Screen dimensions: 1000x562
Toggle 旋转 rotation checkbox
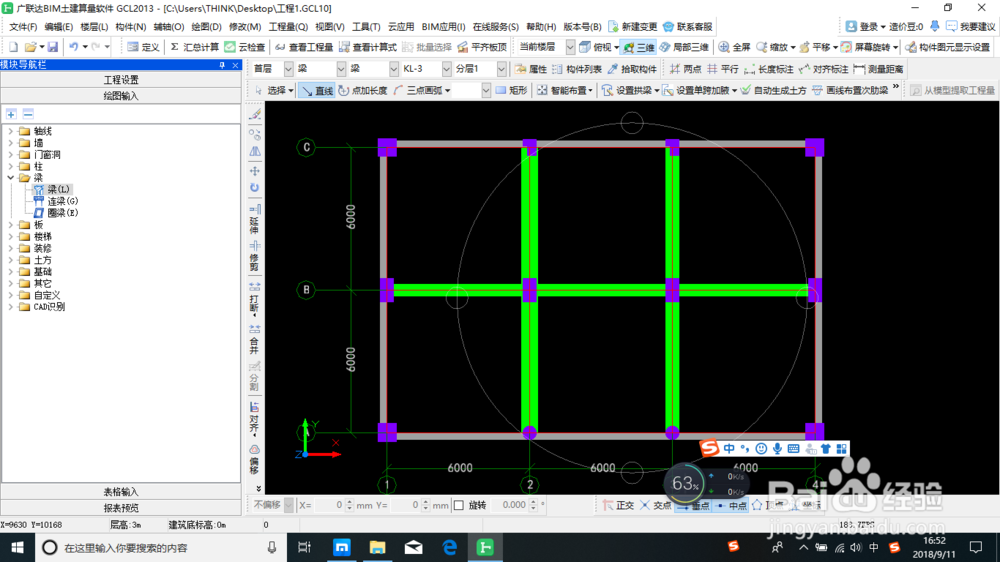pos(459,505)
